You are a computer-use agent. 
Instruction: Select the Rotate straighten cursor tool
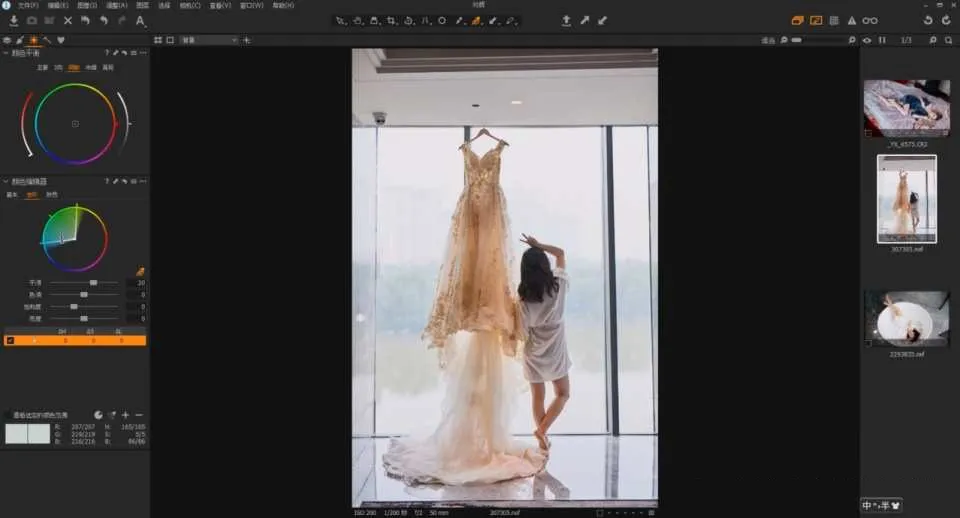pos(409,21)
